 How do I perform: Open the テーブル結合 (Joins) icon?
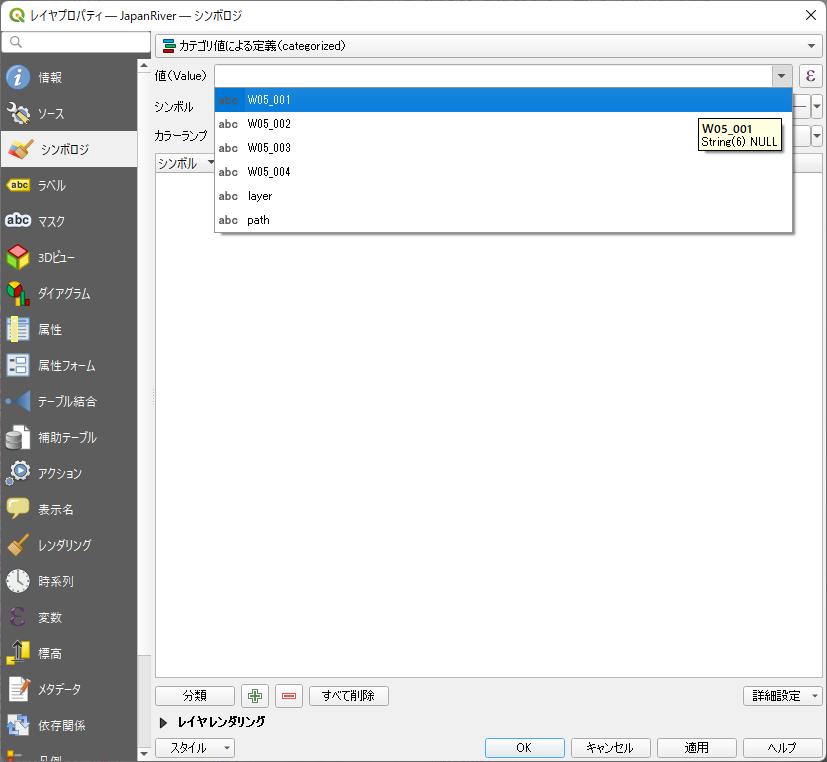point(18,402)
